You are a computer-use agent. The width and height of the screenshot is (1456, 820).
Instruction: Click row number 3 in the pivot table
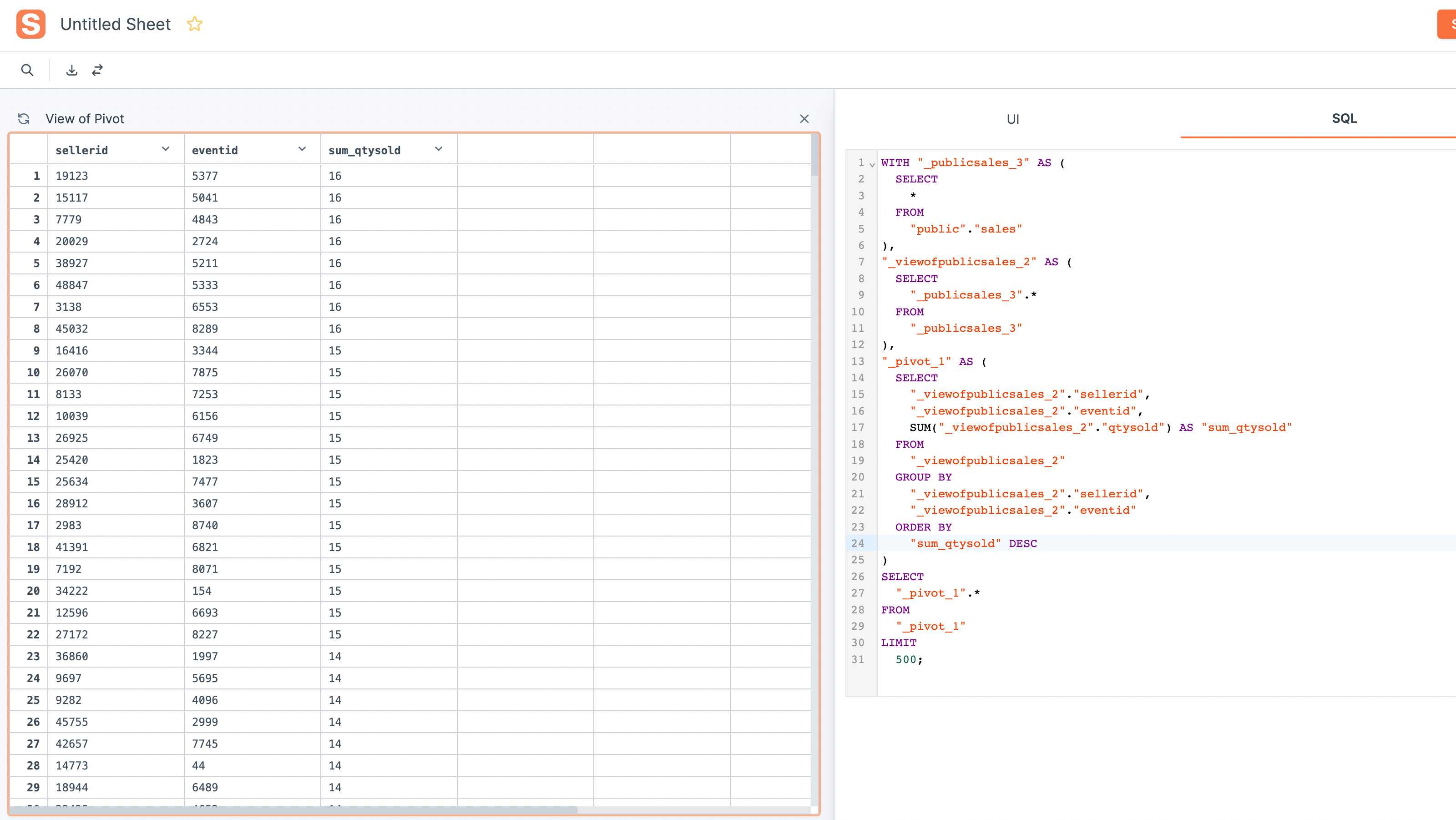coord(35,219)
